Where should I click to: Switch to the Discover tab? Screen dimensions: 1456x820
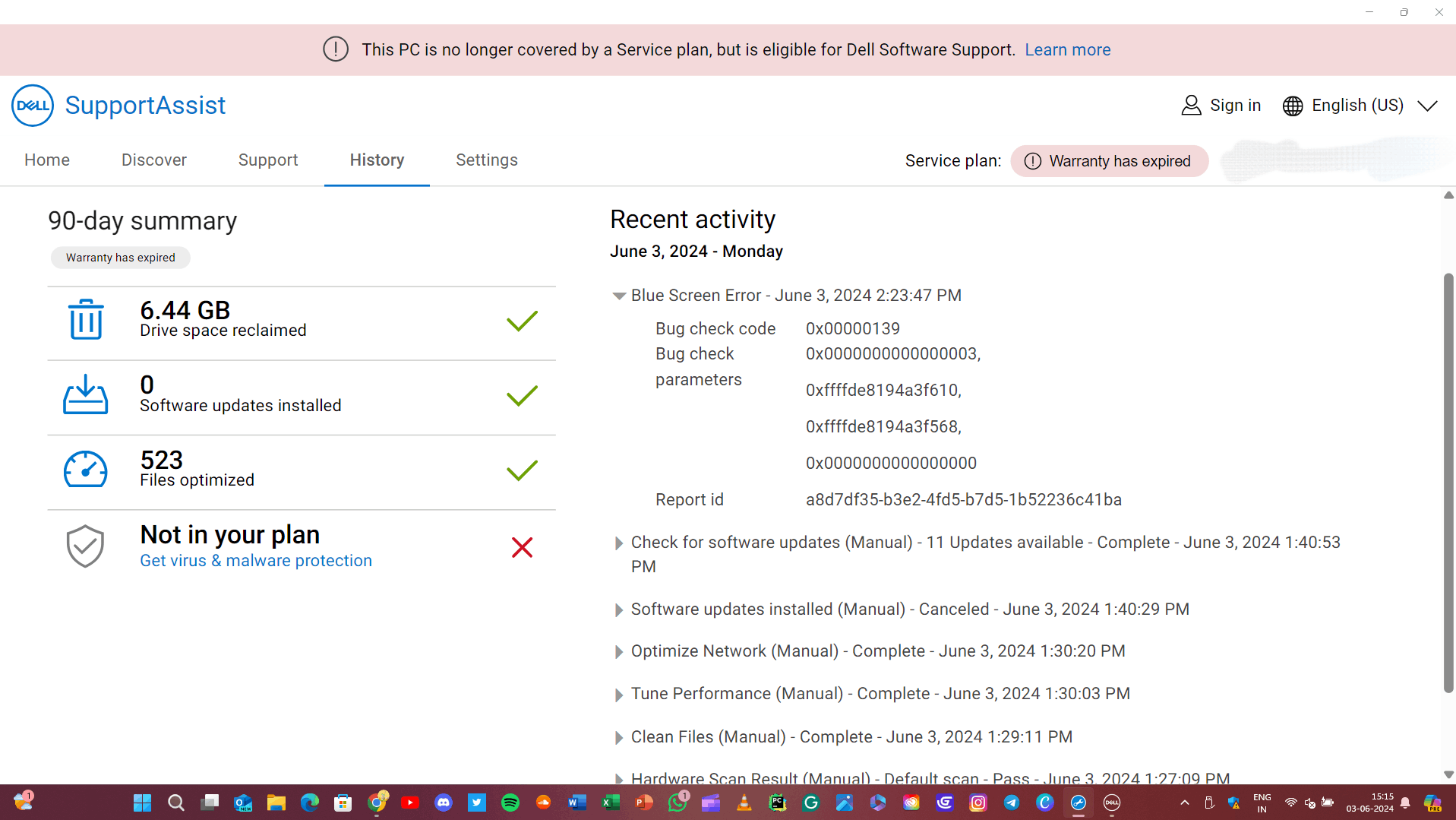154,160
